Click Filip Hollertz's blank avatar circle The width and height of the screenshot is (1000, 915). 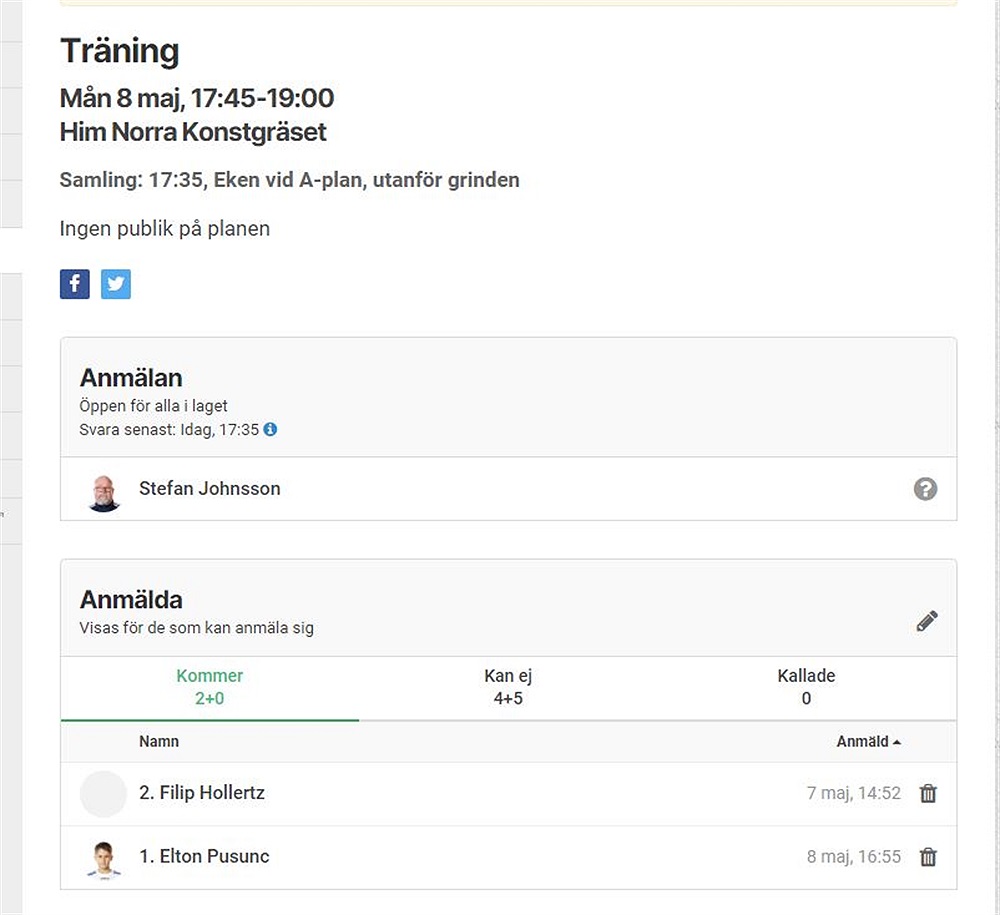[x=103, y=794]
